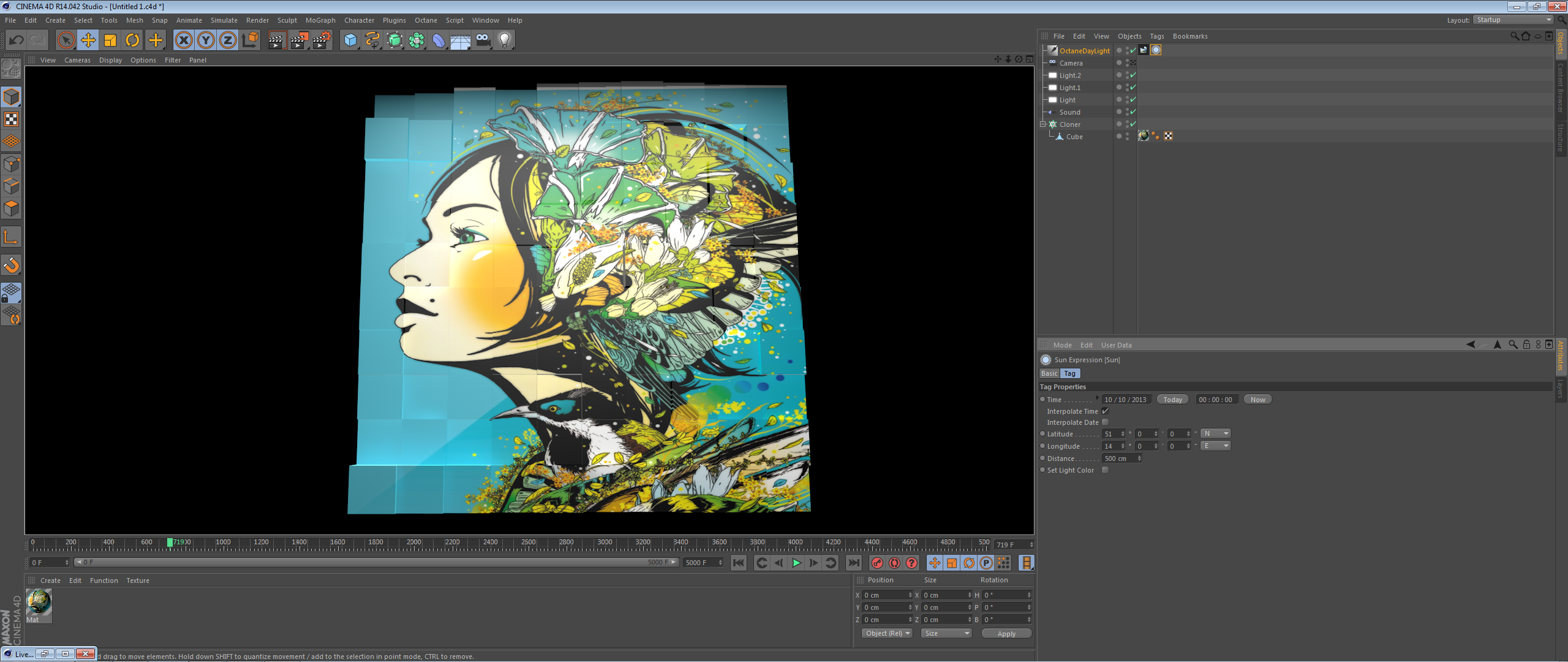
Task: Click the Undo arrow icon
Action: pos(16,40)
